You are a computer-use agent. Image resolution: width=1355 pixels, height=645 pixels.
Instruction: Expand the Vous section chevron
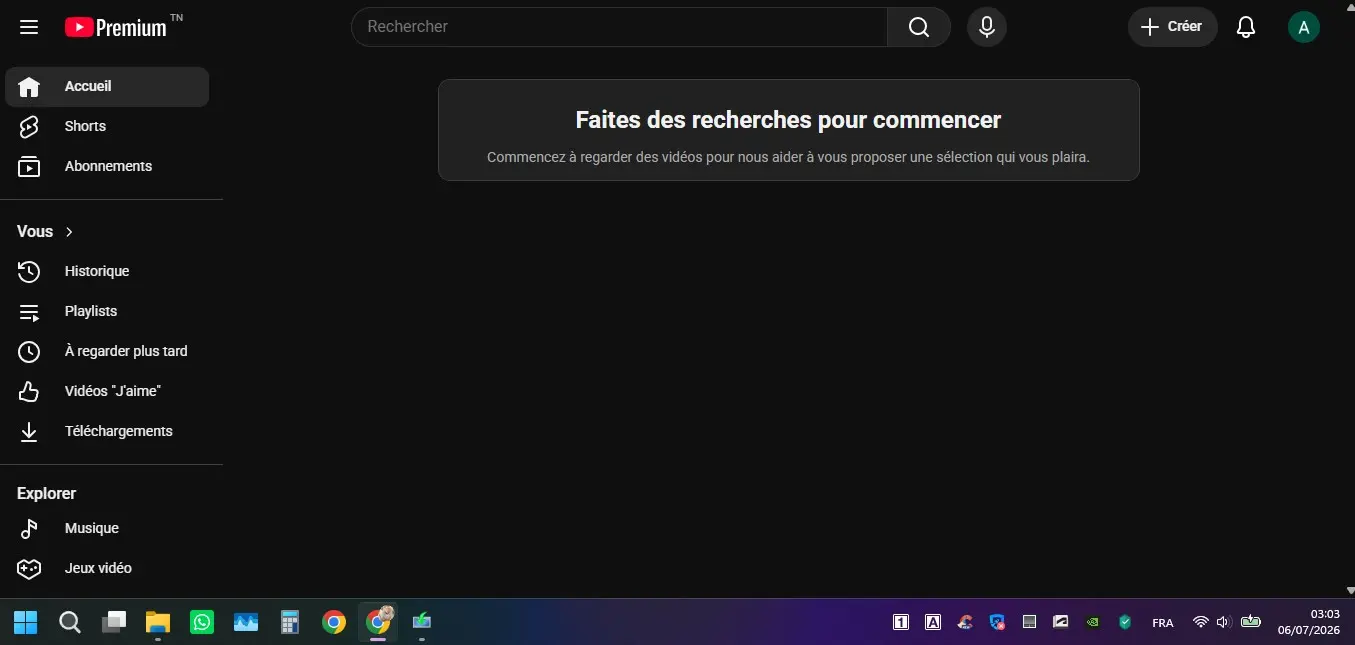[x=69, y=232]
